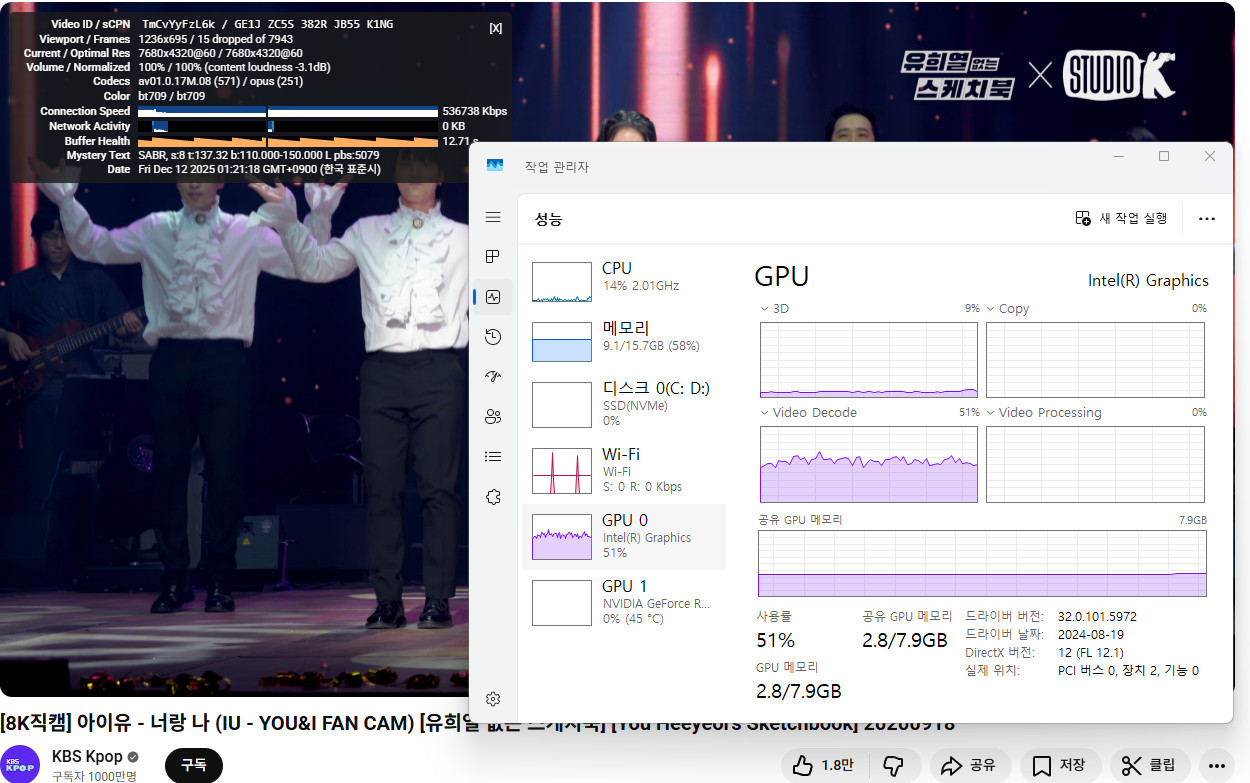Click the 공유 share button
This screenshot has width=1250, height=783.
coord(968,766)
